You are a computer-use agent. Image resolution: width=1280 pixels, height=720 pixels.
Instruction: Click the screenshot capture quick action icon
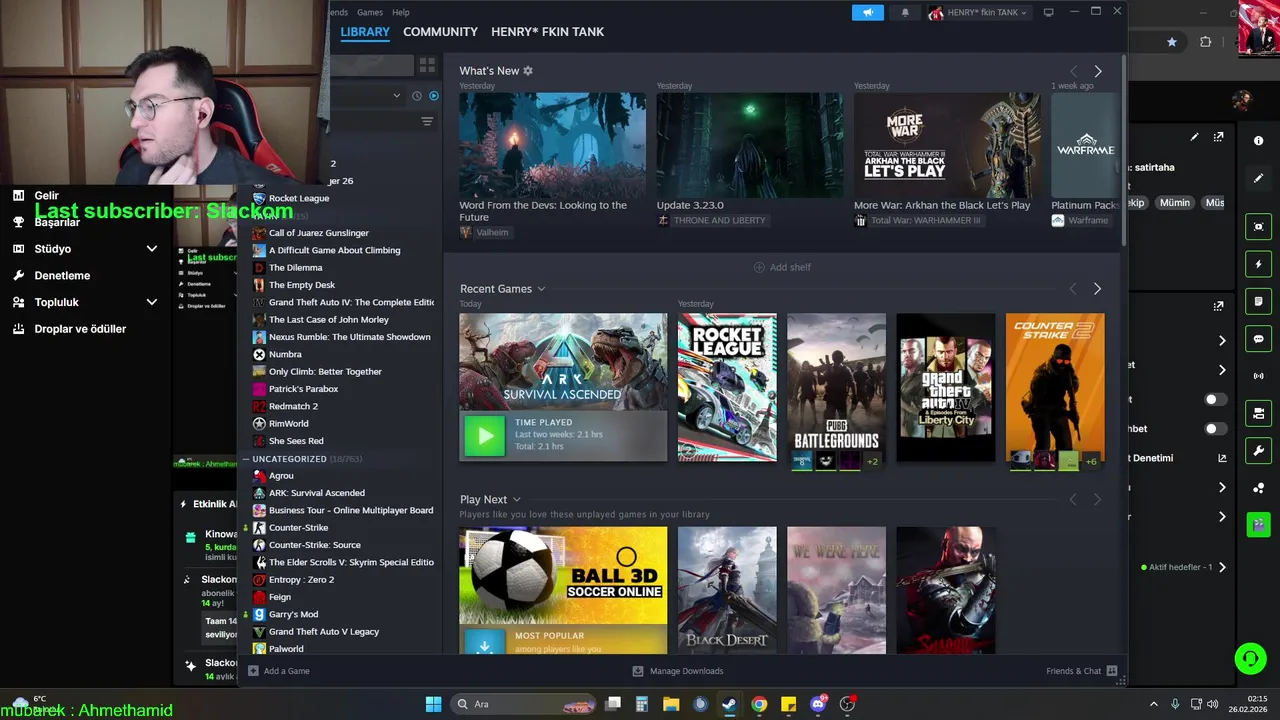tap(1258, 227)
